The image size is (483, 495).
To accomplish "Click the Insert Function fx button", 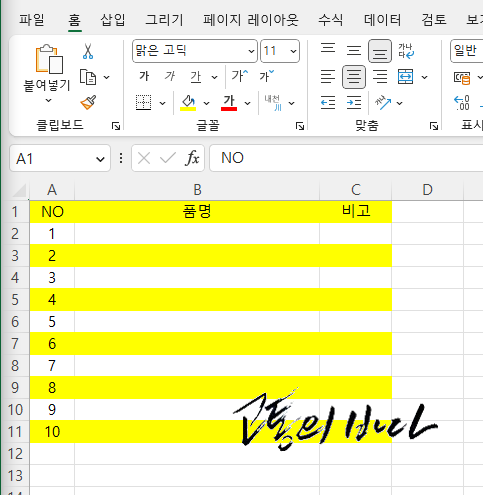I will (x=193, y=158).
